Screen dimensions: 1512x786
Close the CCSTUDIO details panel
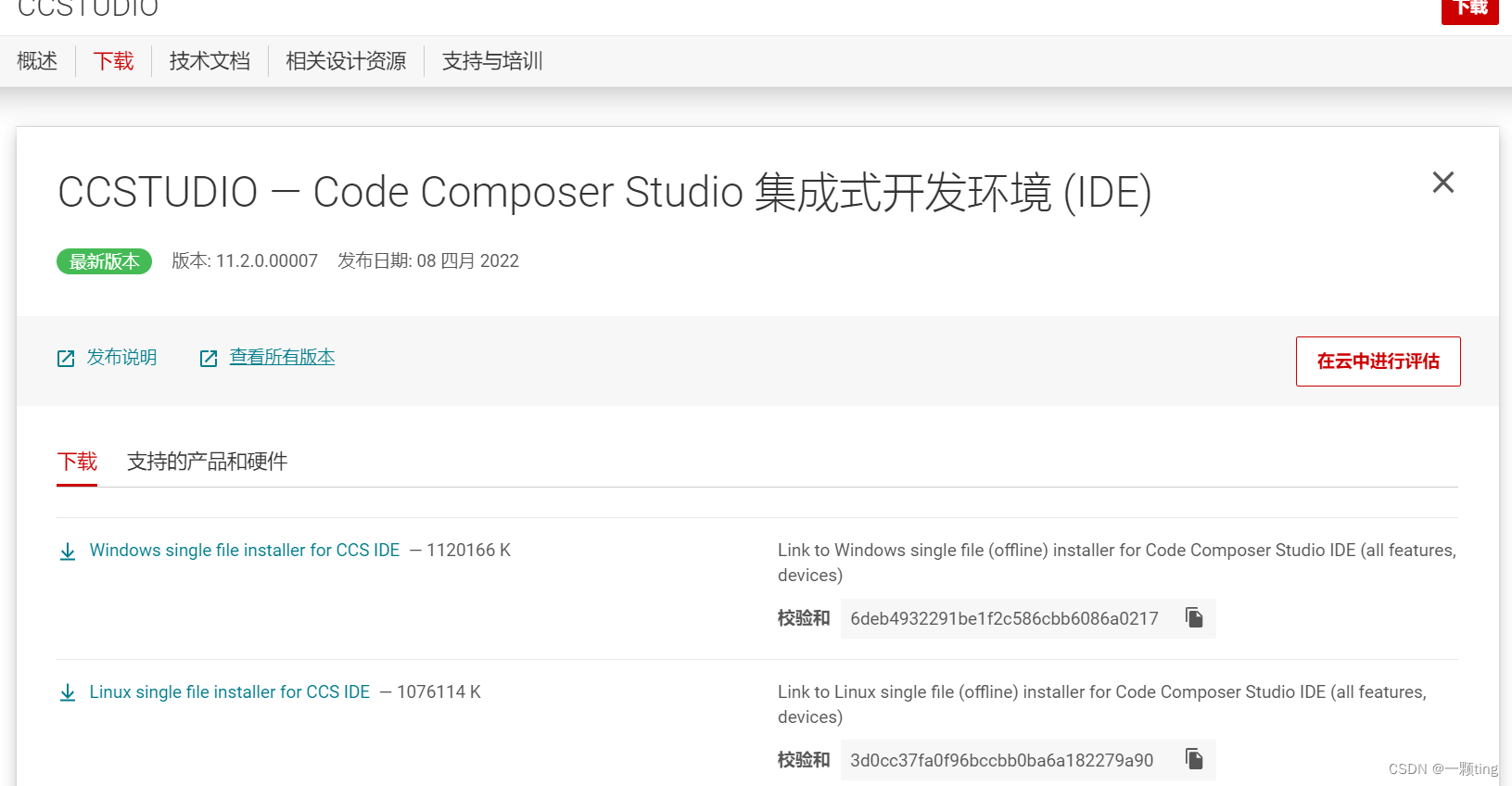(x=1442, y=183)
